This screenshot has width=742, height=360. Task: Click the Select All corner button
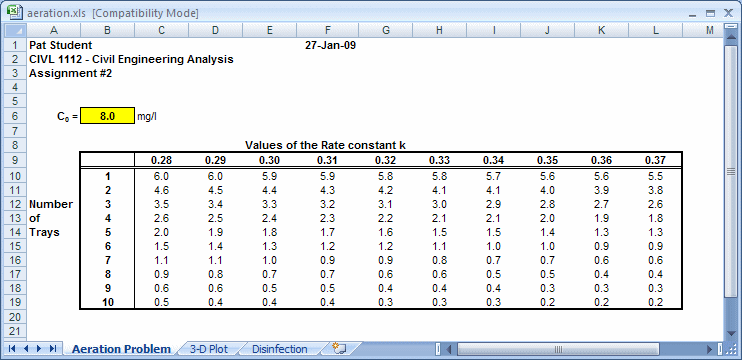(14, 30)
